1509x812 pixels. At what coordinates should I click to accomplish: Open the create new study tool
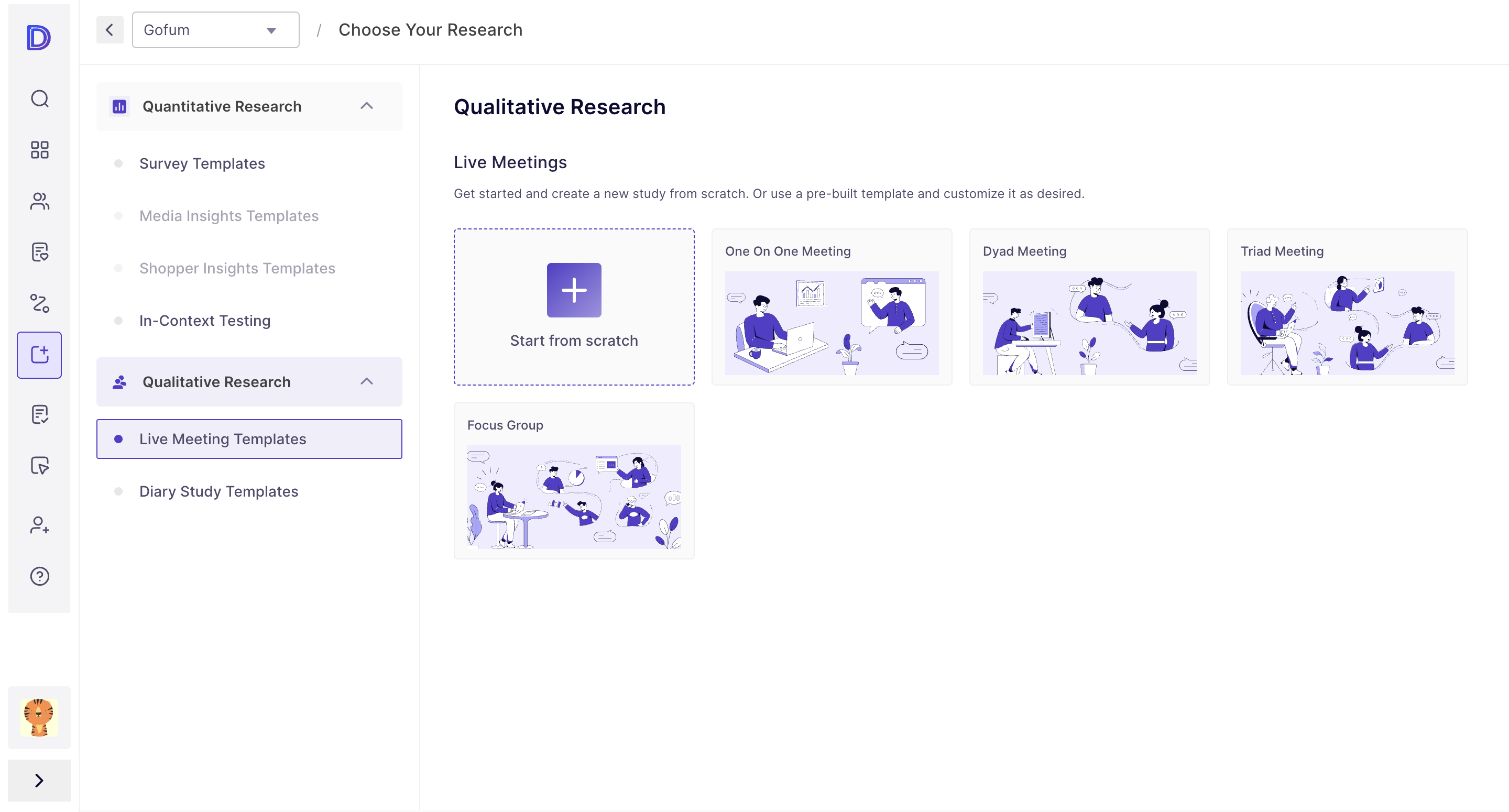click(39, 355)
